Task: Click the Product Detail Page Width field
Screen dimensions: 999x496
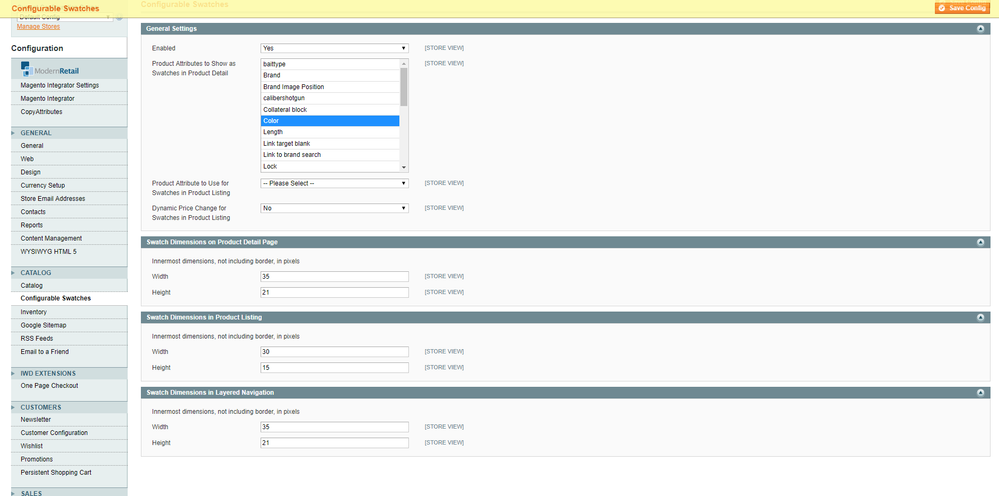Action: (334, 276)
